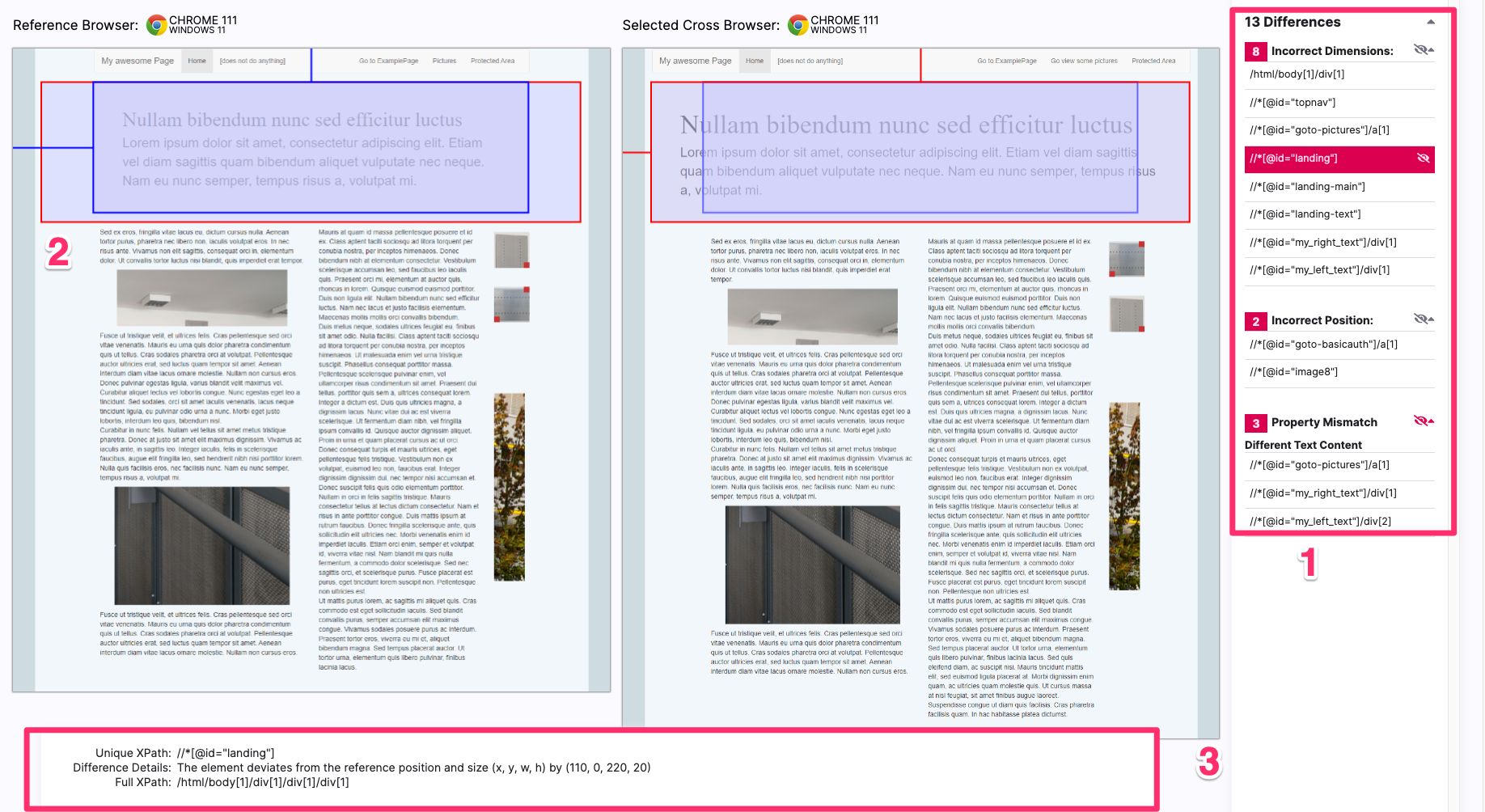1485x812 pixels.
Task: Collapse the Incorrect Position section arrow
Action: [1432, 319]
